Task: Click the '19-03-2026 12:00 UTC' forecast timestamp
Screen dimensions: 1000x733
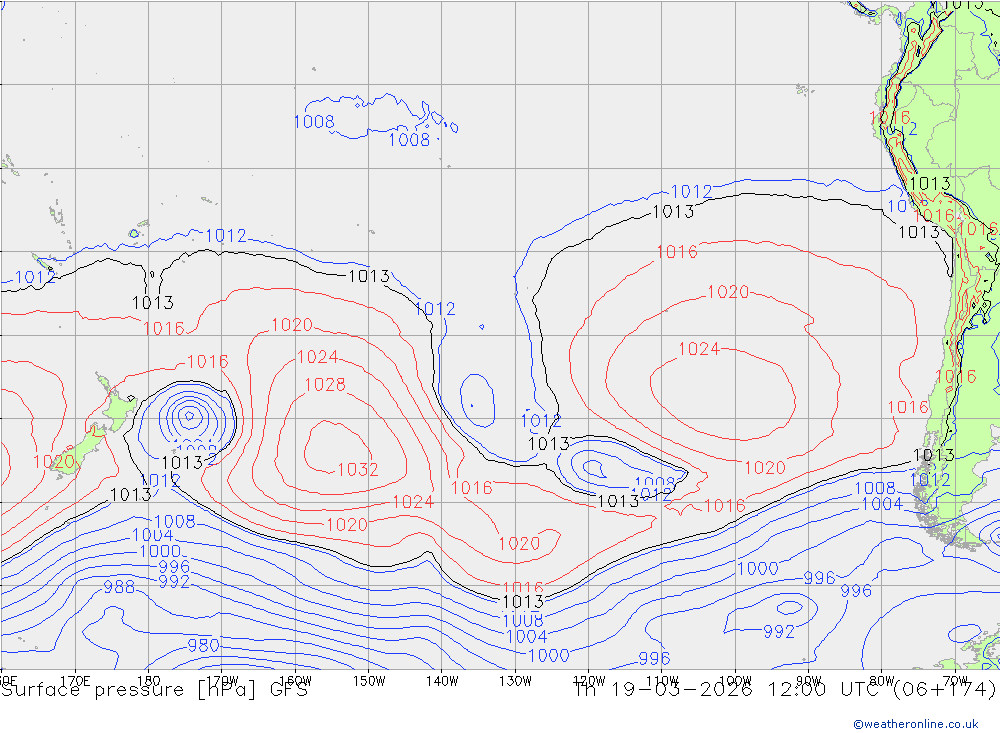Action: (x=747, y=690)
